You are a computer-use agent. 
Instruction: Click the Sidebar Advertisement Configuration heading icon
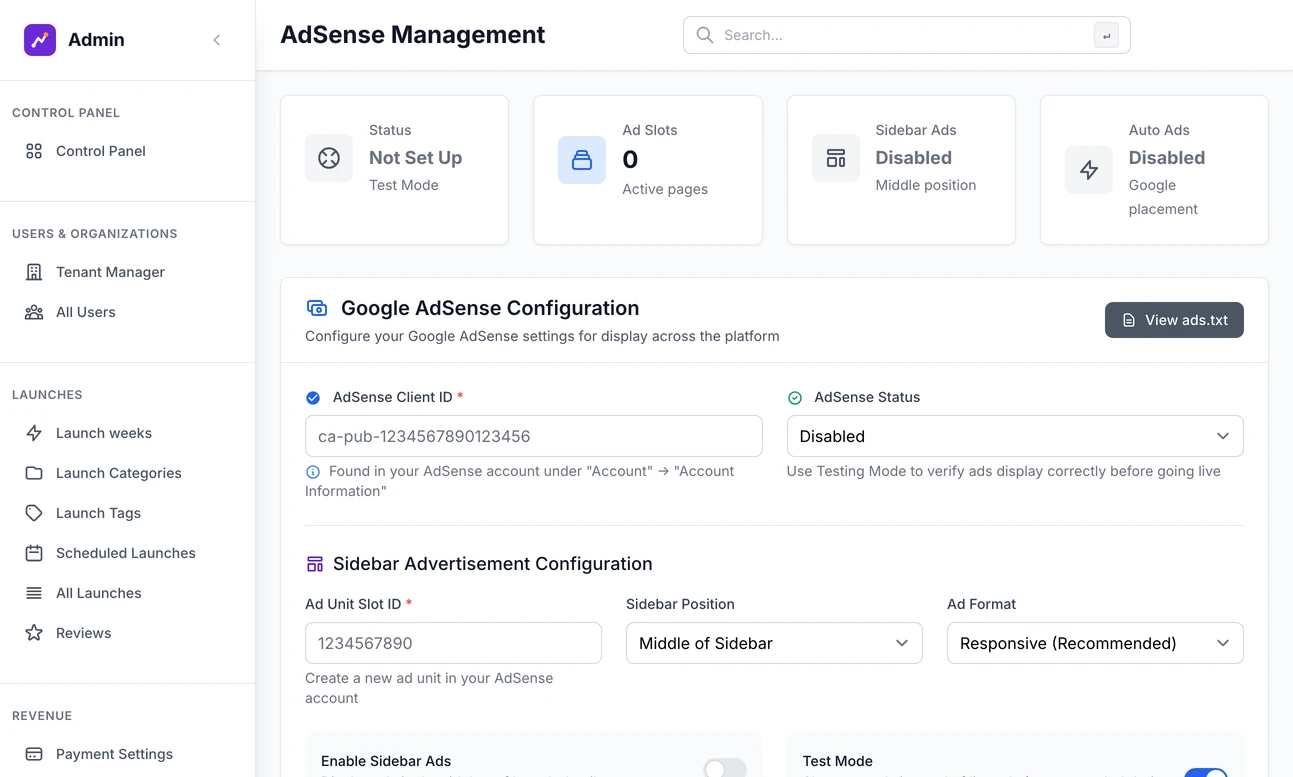[x=315, y=564]
